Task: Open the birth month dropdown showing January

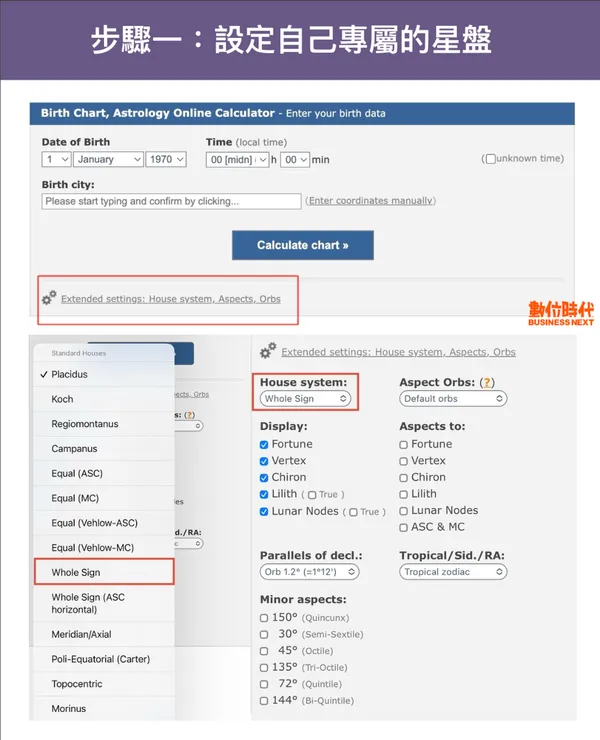Action: point(108,159)
